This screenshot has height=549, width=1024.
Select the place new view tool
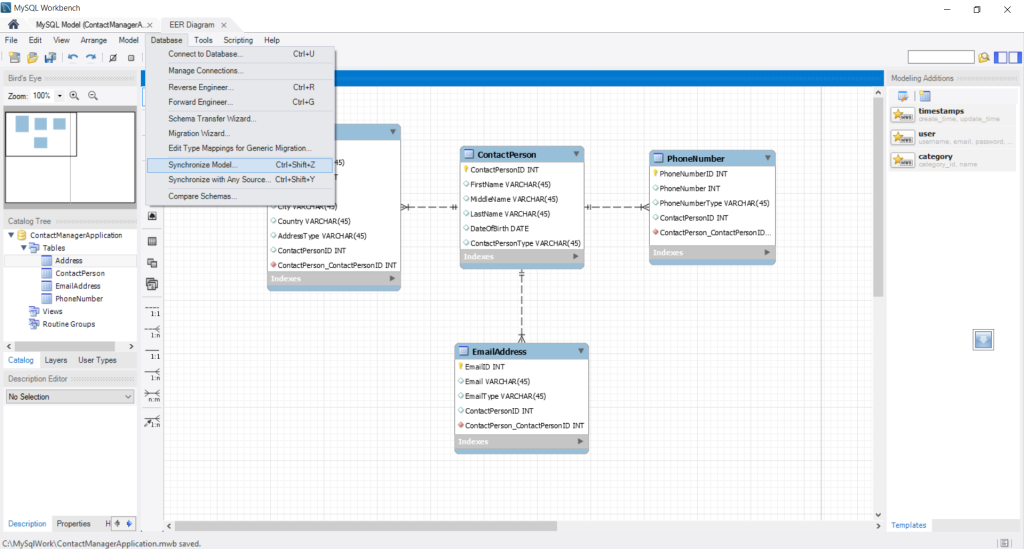[x=152, y=263]
